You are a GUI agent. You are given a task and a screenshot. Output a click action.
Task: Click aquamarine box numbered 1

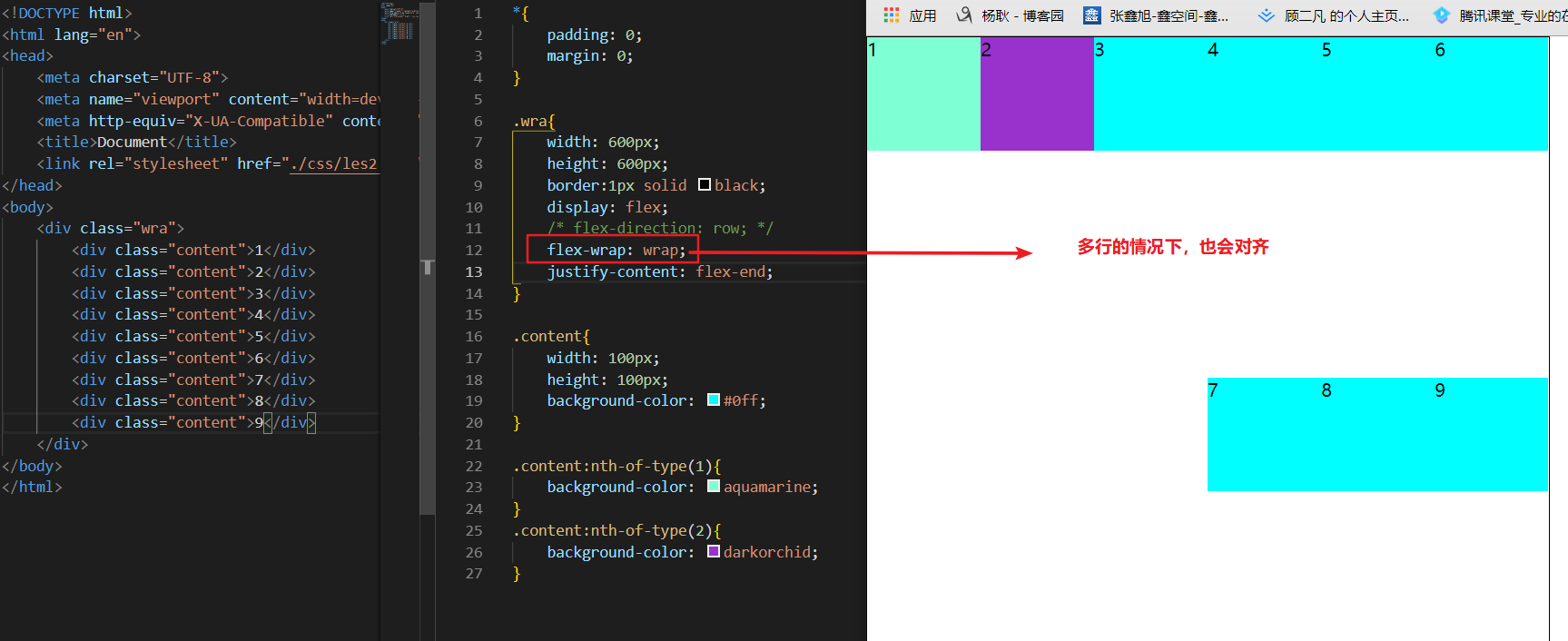tap(923, 94)
